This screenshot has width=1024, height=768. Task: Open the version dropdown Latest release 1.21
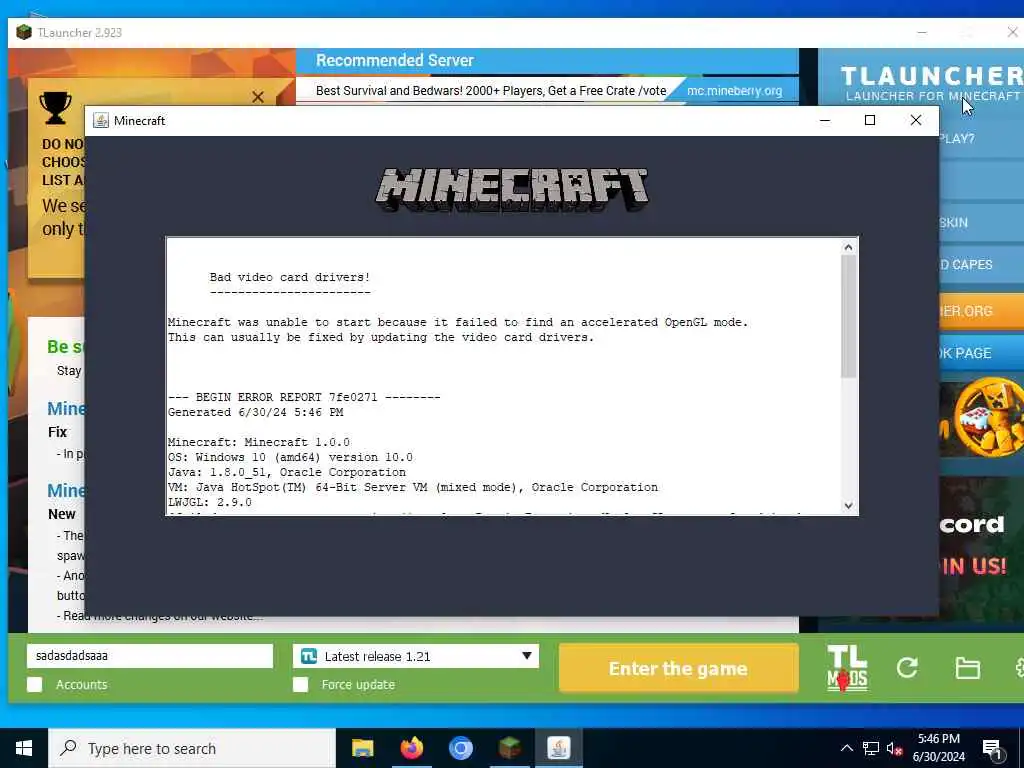point(416,656)
